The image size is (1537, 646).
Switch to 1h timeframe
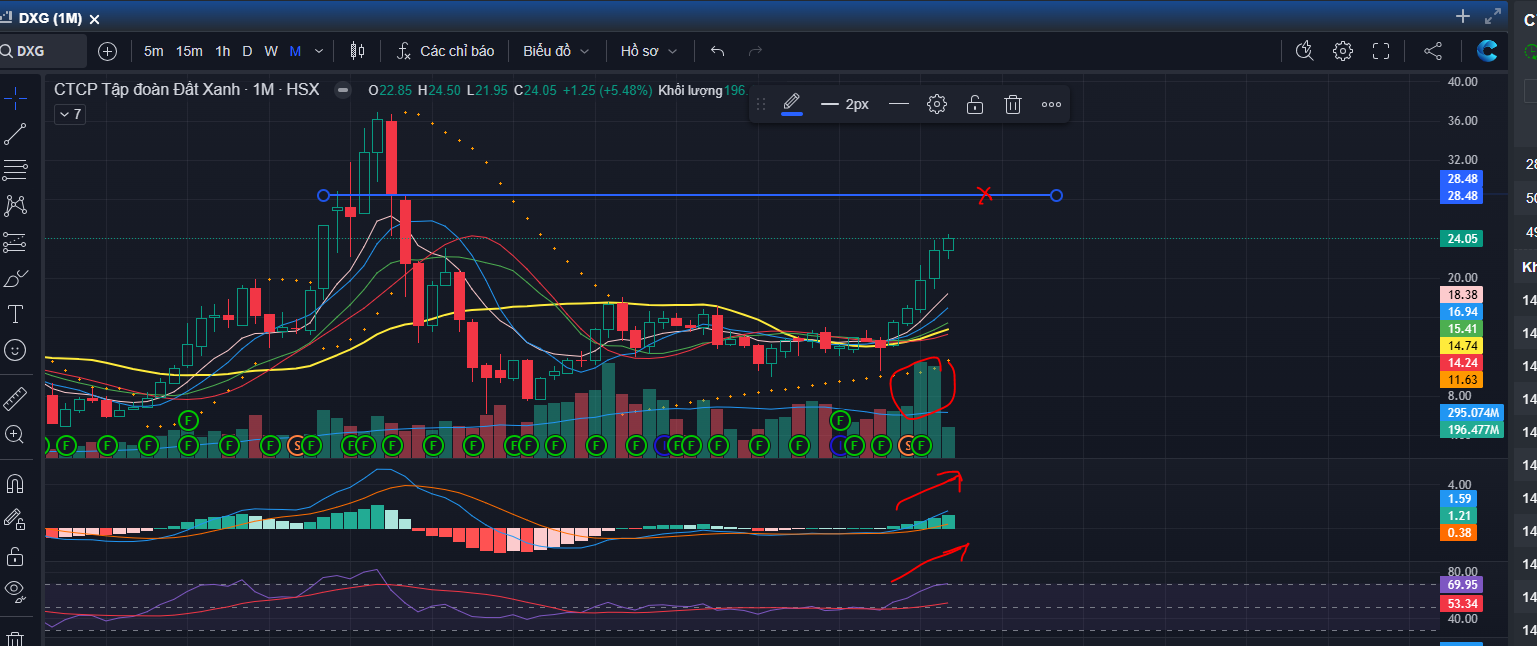pos(222,51)
